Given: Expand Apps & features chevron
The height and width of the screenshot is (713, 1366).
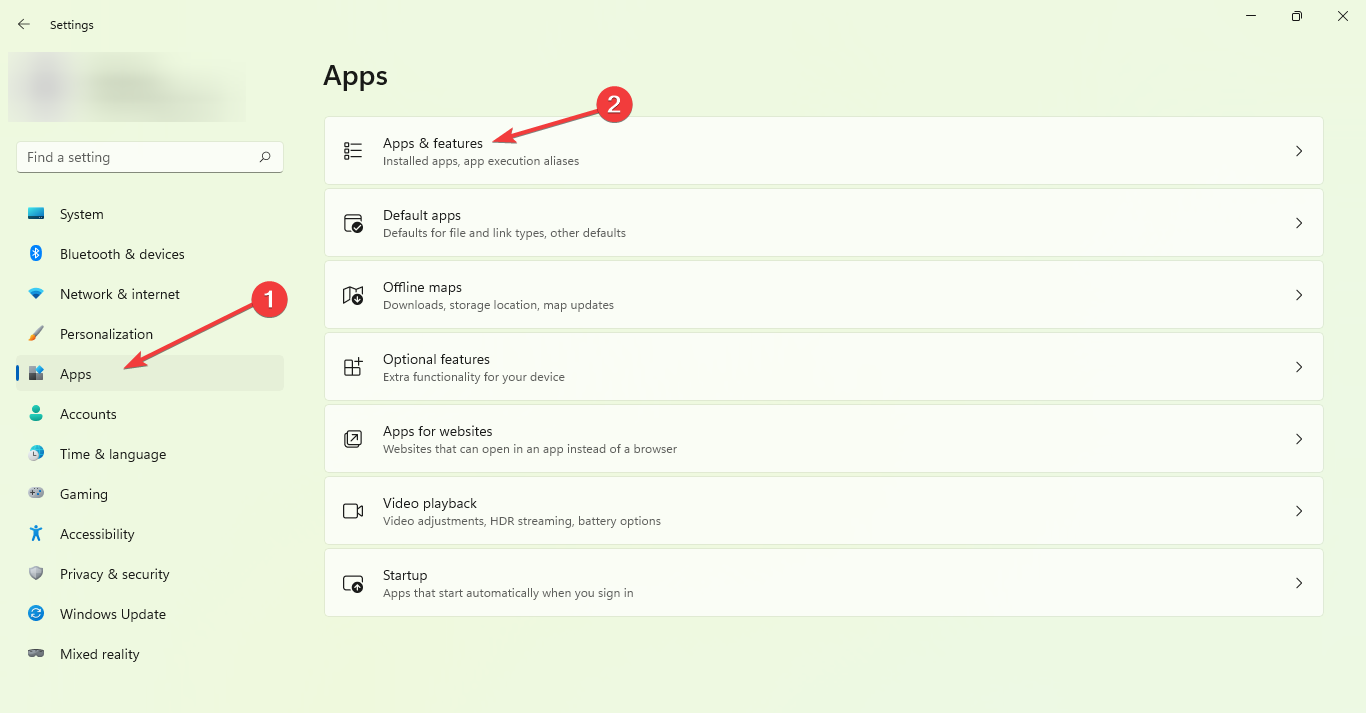Looking at the screenshot, I should point(1299,151).
